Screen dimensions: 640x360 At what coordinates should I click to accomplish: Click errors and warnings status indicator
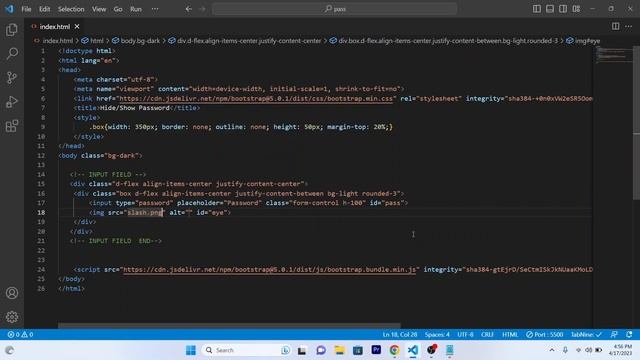point(20,334)
